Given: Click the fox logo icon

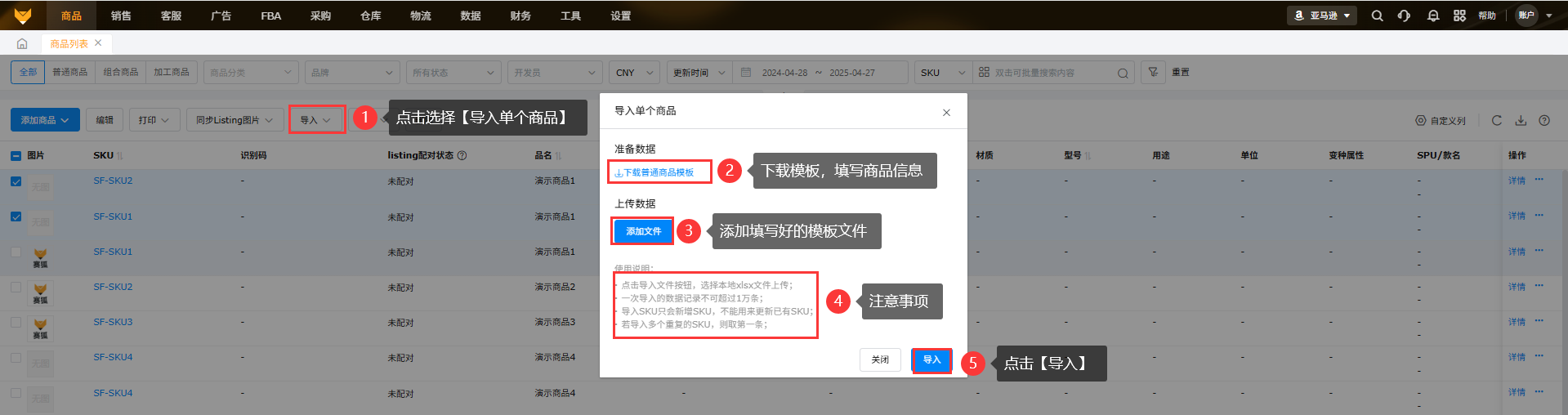Looking at the screenshot, I should pyautogui.click(x=23, y=16).
